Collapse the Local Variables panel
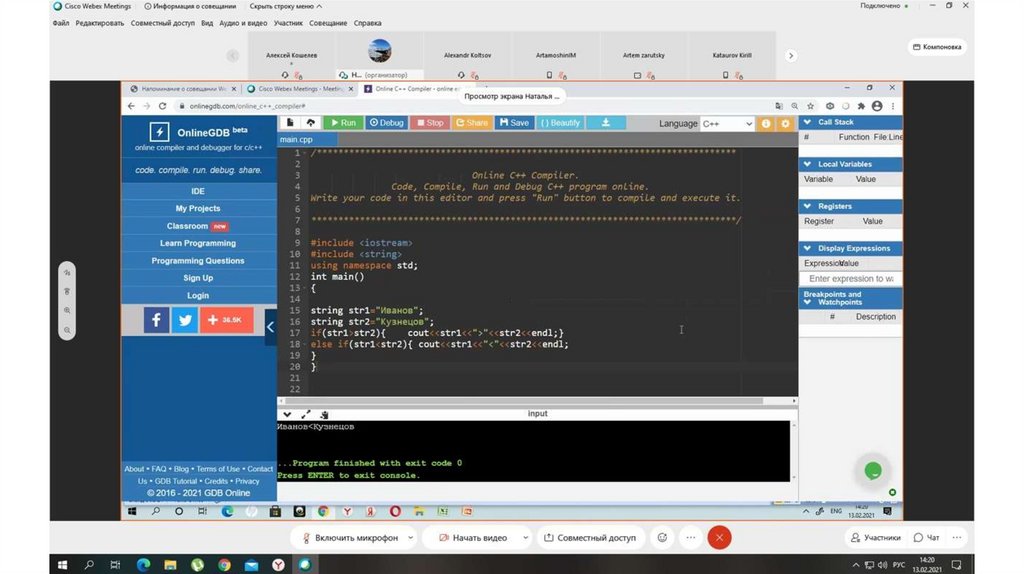1024x574 pixels. coord(808,164)
